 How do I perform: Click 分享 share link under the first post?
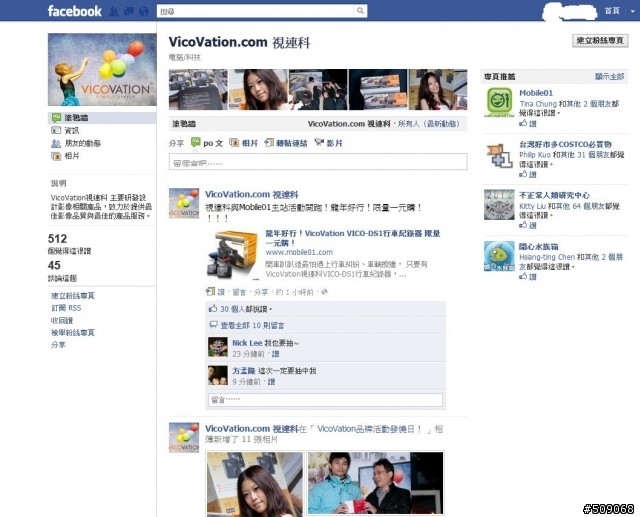coord(261,292)
